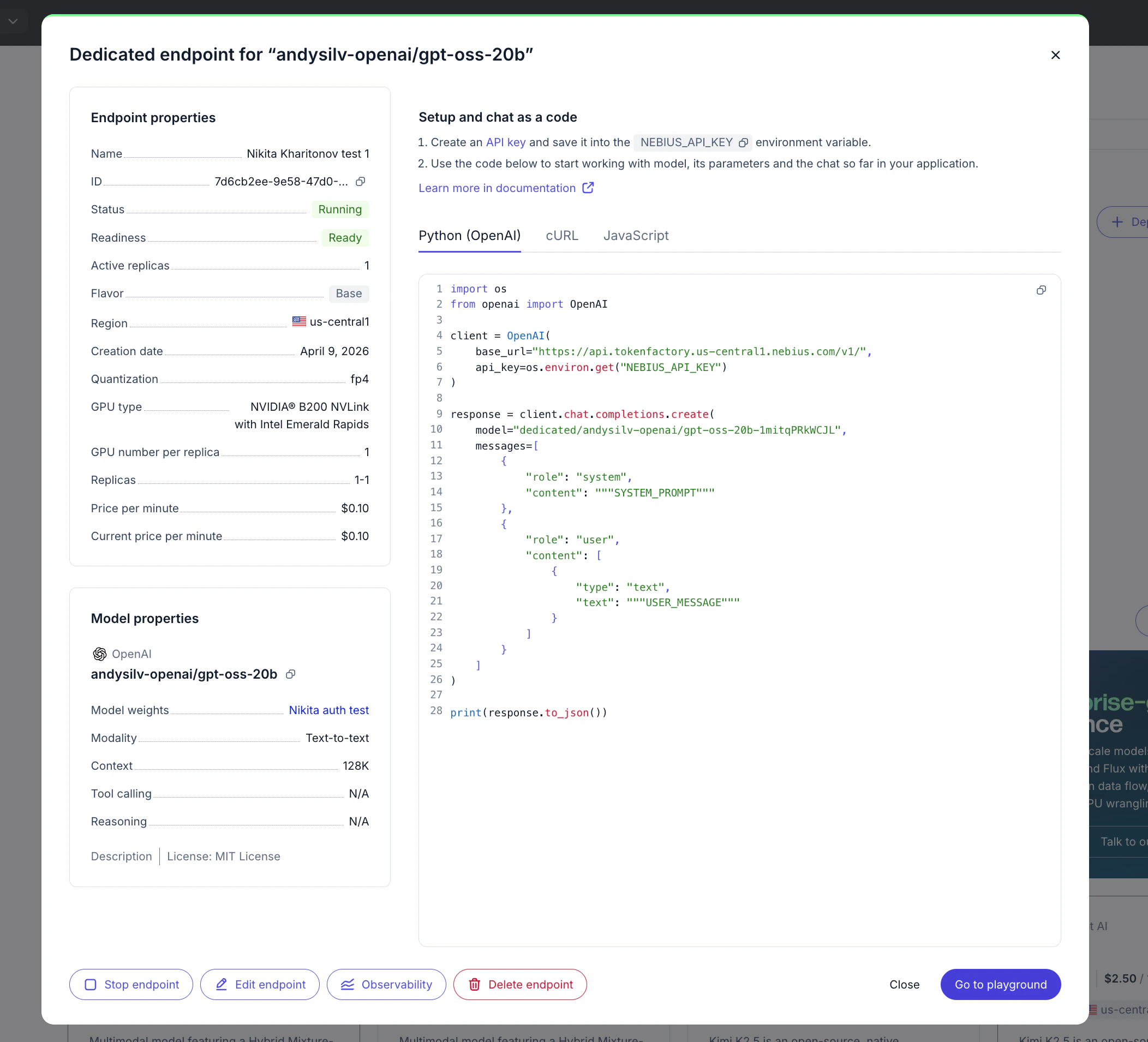Click the US flag next to us-central1
Image resolution: width=1148 pixels, height=1042 pixels.
pyautogui.click(x=299, y=321)
